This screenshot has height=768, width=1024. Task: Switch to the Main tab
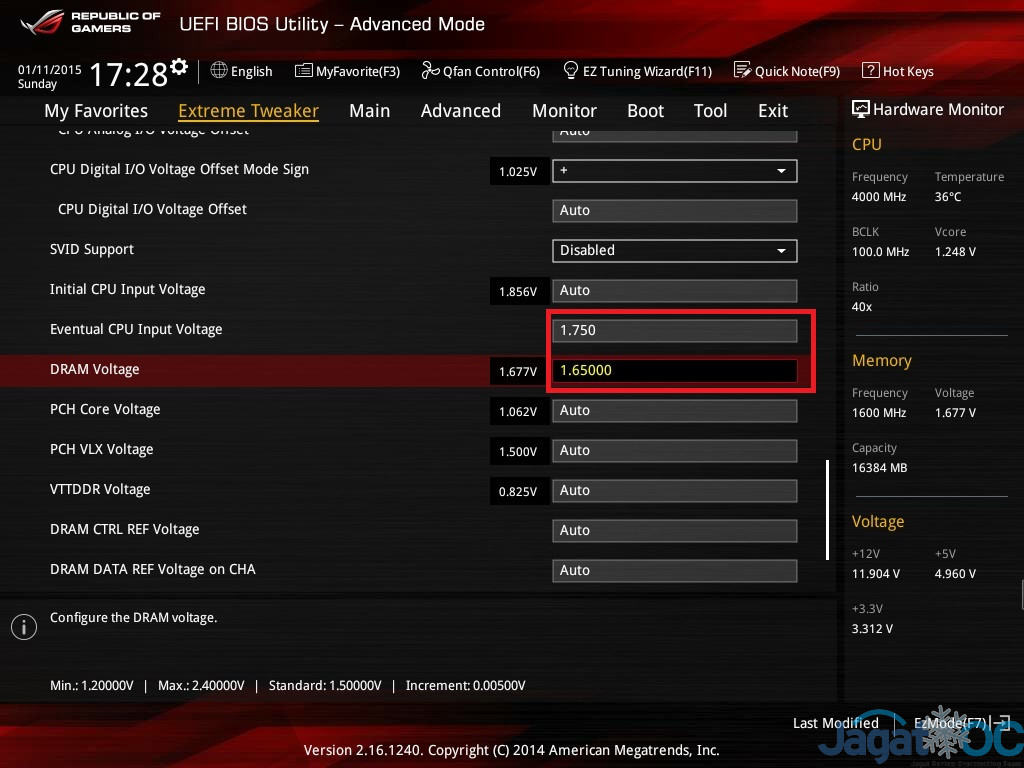pos(369,111)
